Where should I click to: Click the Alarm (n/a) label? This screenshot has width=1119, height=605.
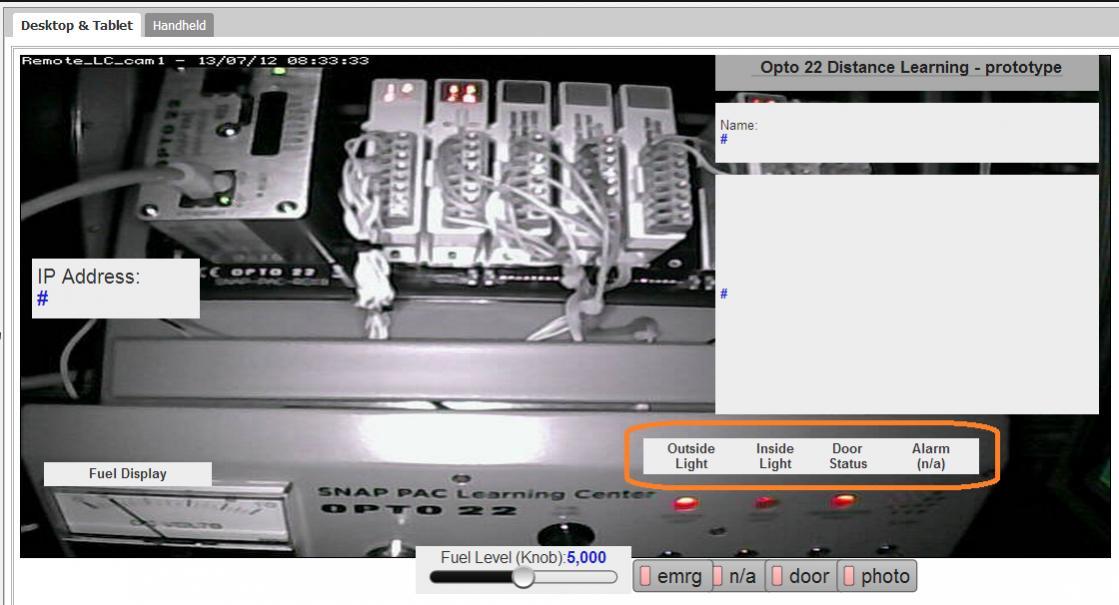[931, 456]
